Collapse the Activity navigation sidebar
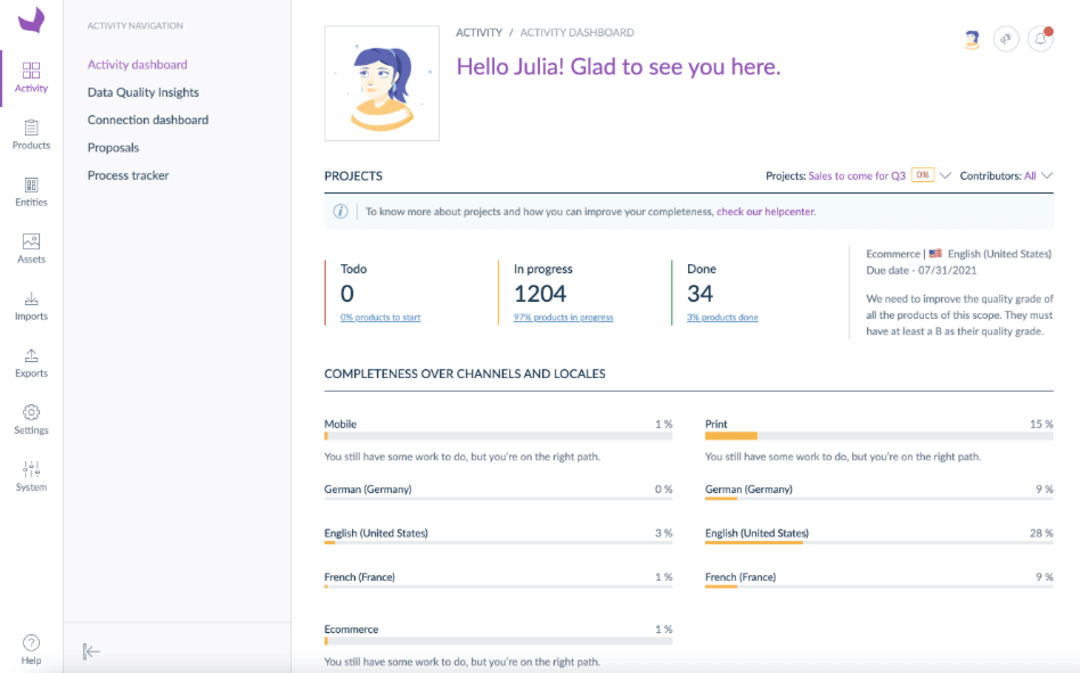Image resolution: width=1080 pixels, height=673 pixels. tap(91, 651)
